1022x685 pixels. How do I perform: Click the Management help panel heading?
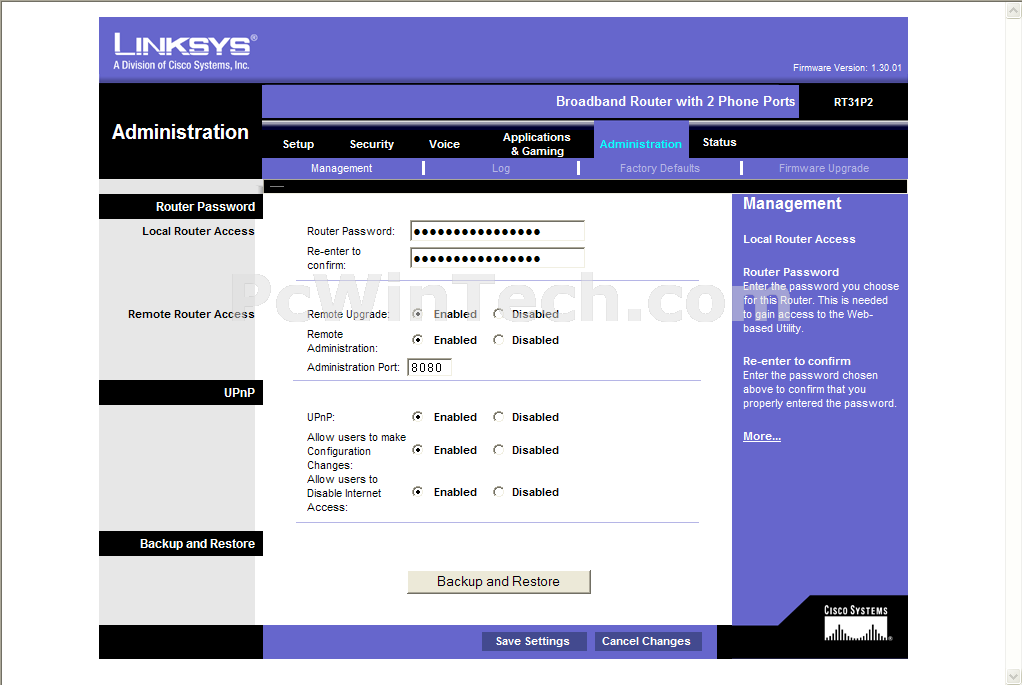click(x=792, y=204)
